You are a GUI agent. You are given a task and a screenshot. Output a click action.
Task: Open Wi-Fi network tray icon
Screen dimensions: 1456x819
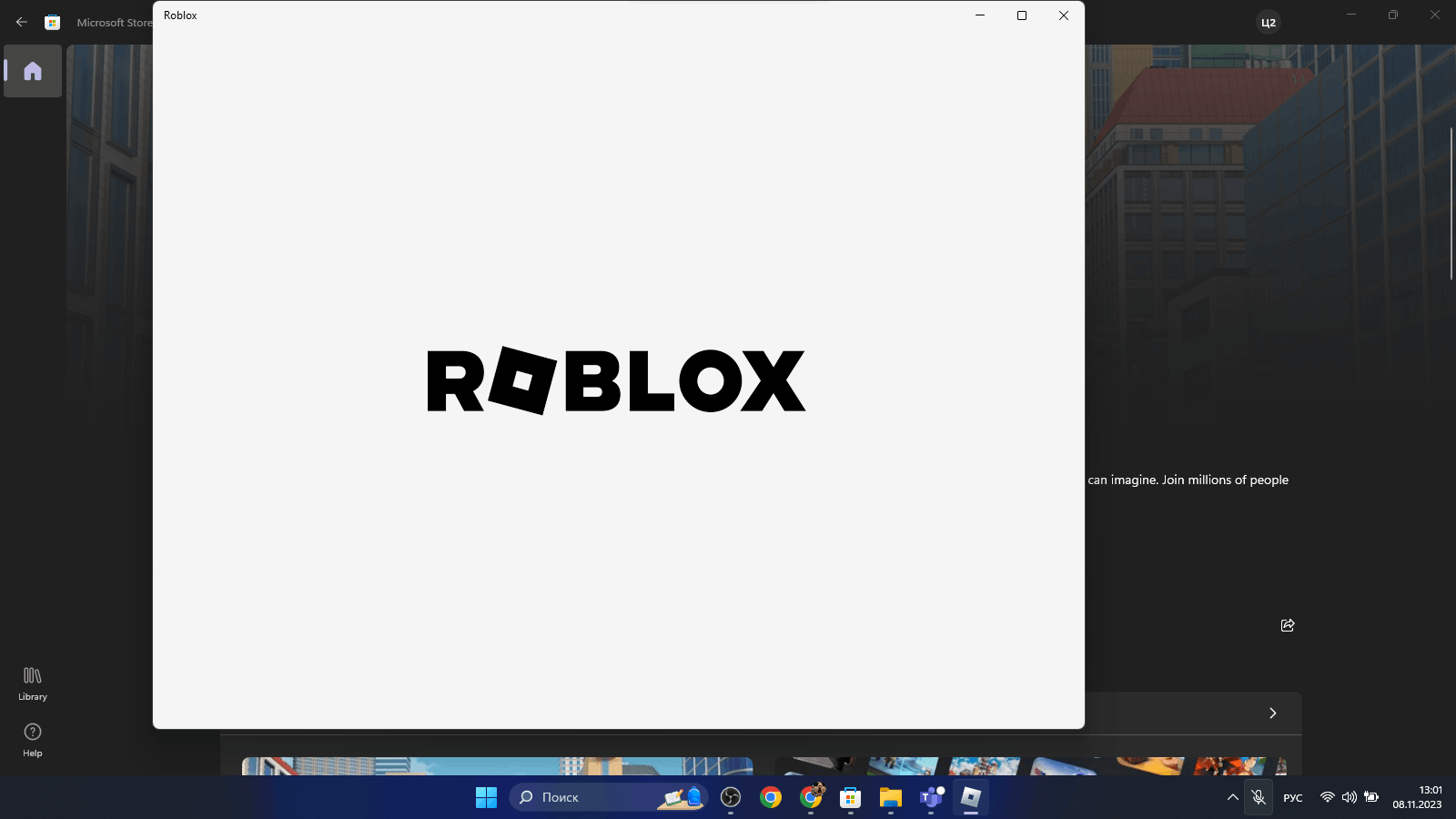pyautogui.click(x=1328, y=798)
